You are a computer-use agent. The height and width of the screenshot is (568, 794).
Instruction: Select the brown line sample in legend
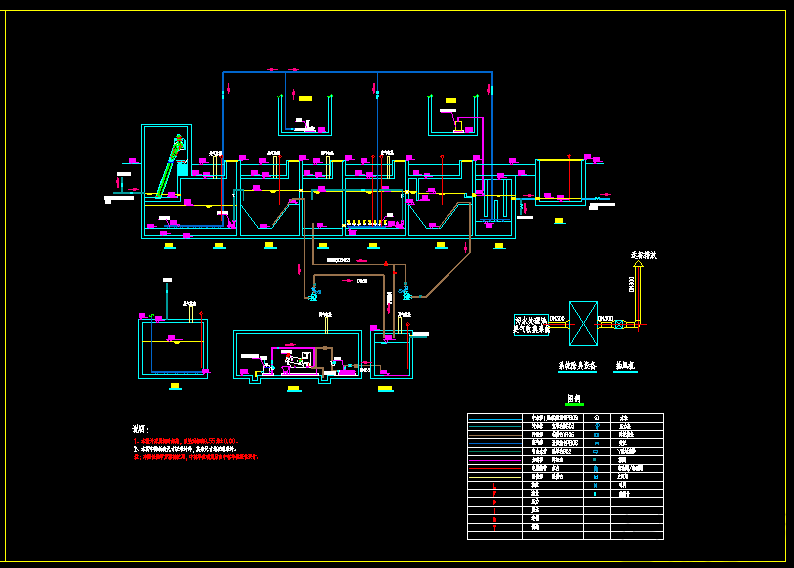click(495, 435)
